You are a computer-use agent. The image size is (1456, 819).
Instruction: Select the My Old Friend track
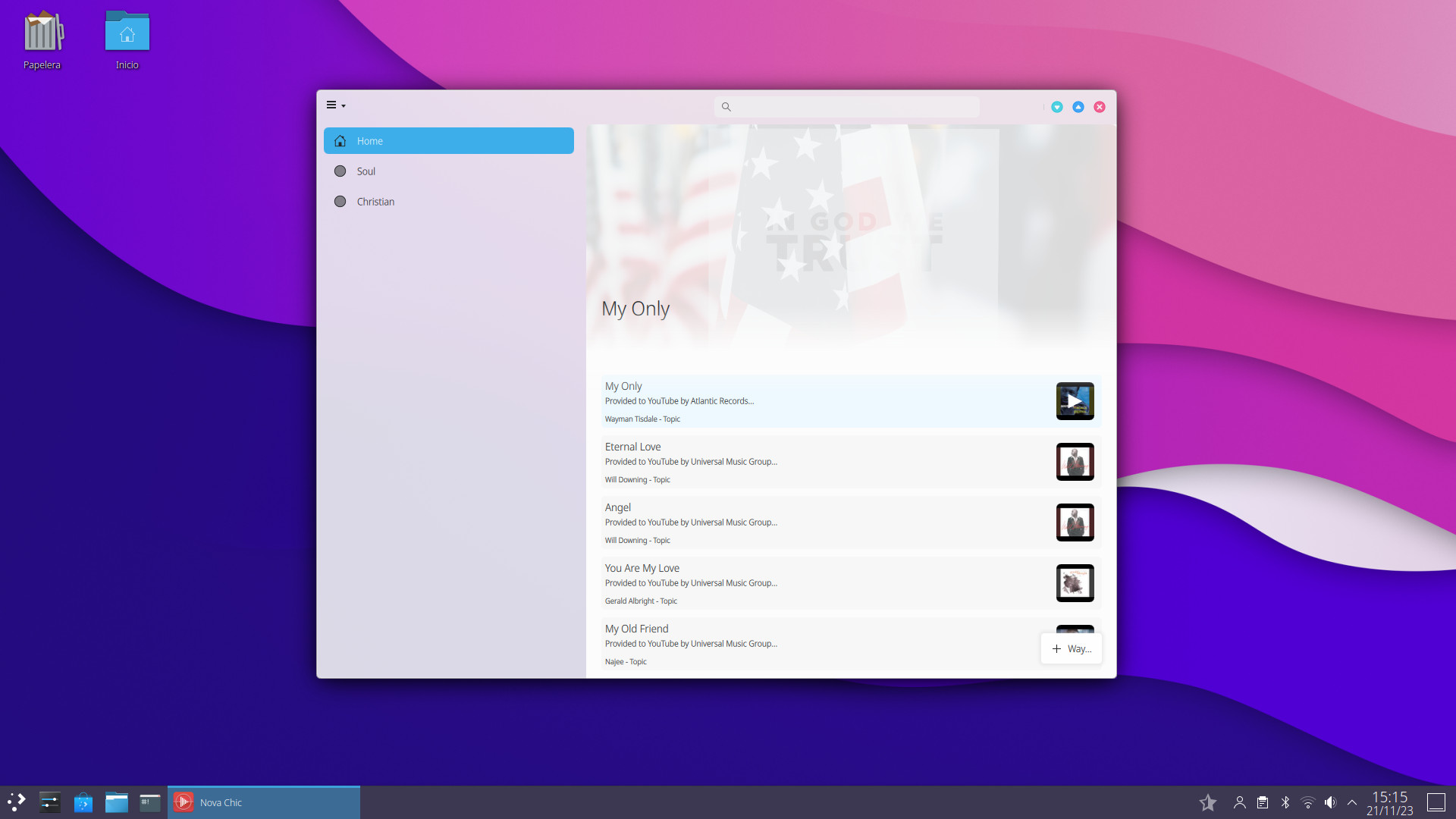[851, 645]
